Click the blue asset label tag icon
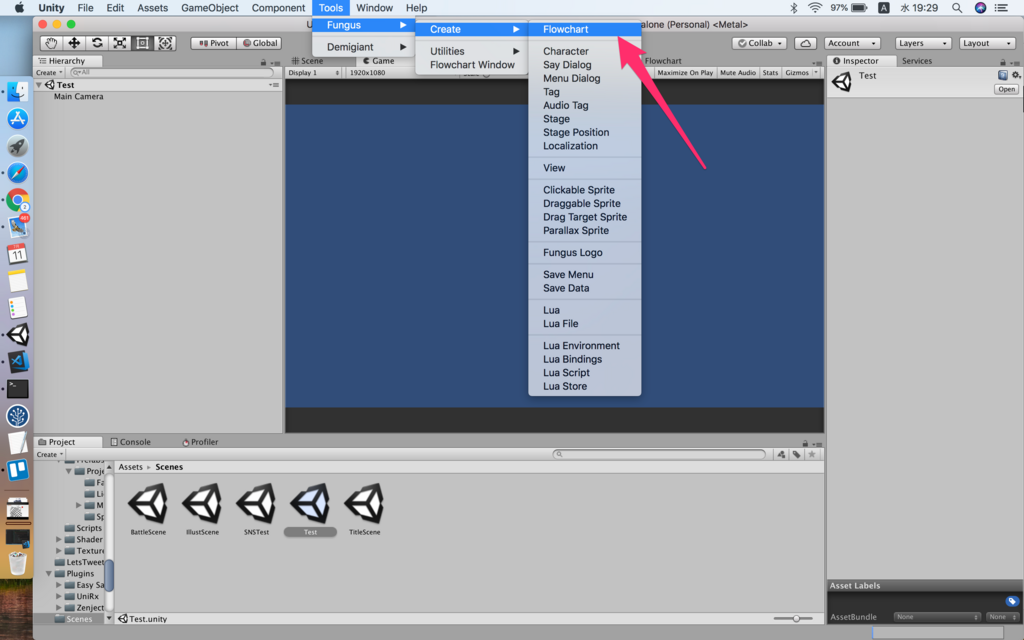 (1012, 601)
